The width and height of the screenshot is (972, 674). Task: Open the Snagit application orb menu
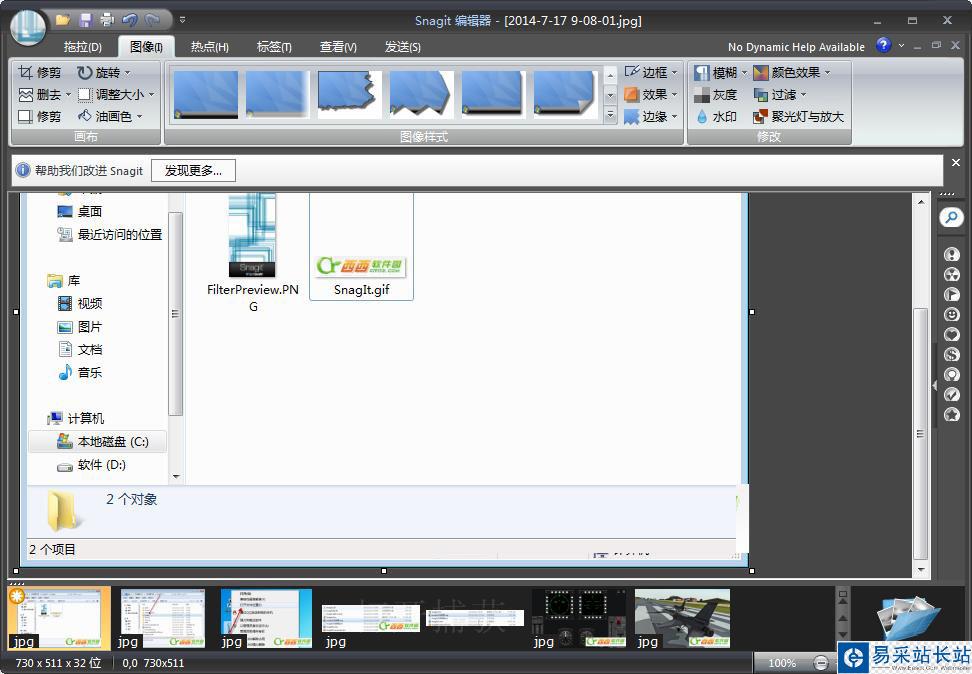point(27,27)
